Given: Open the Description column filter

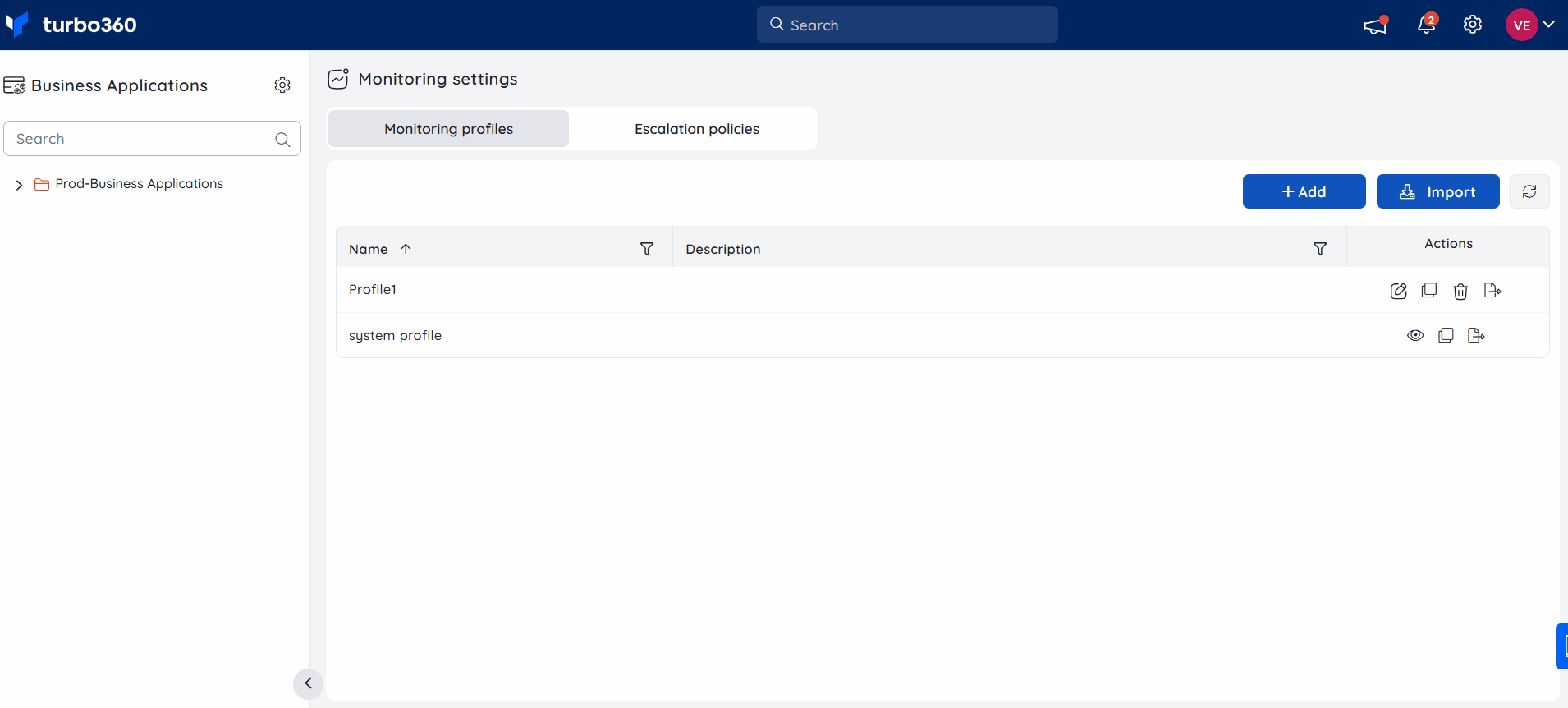Looking at the screenshot, I should click(x=1320, y=249).
